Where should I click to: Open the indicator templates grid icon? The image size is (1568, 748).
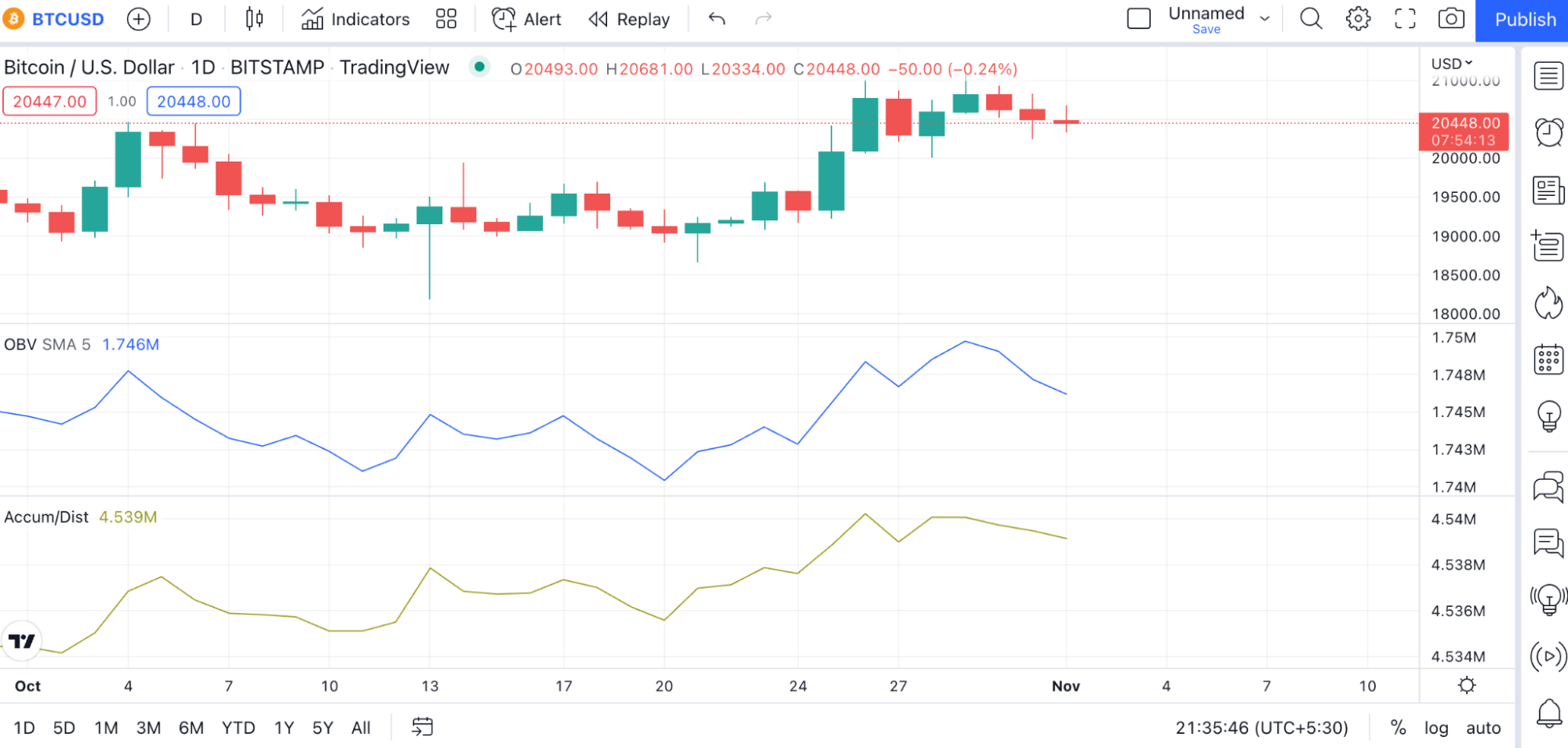[x=446, y=19]
